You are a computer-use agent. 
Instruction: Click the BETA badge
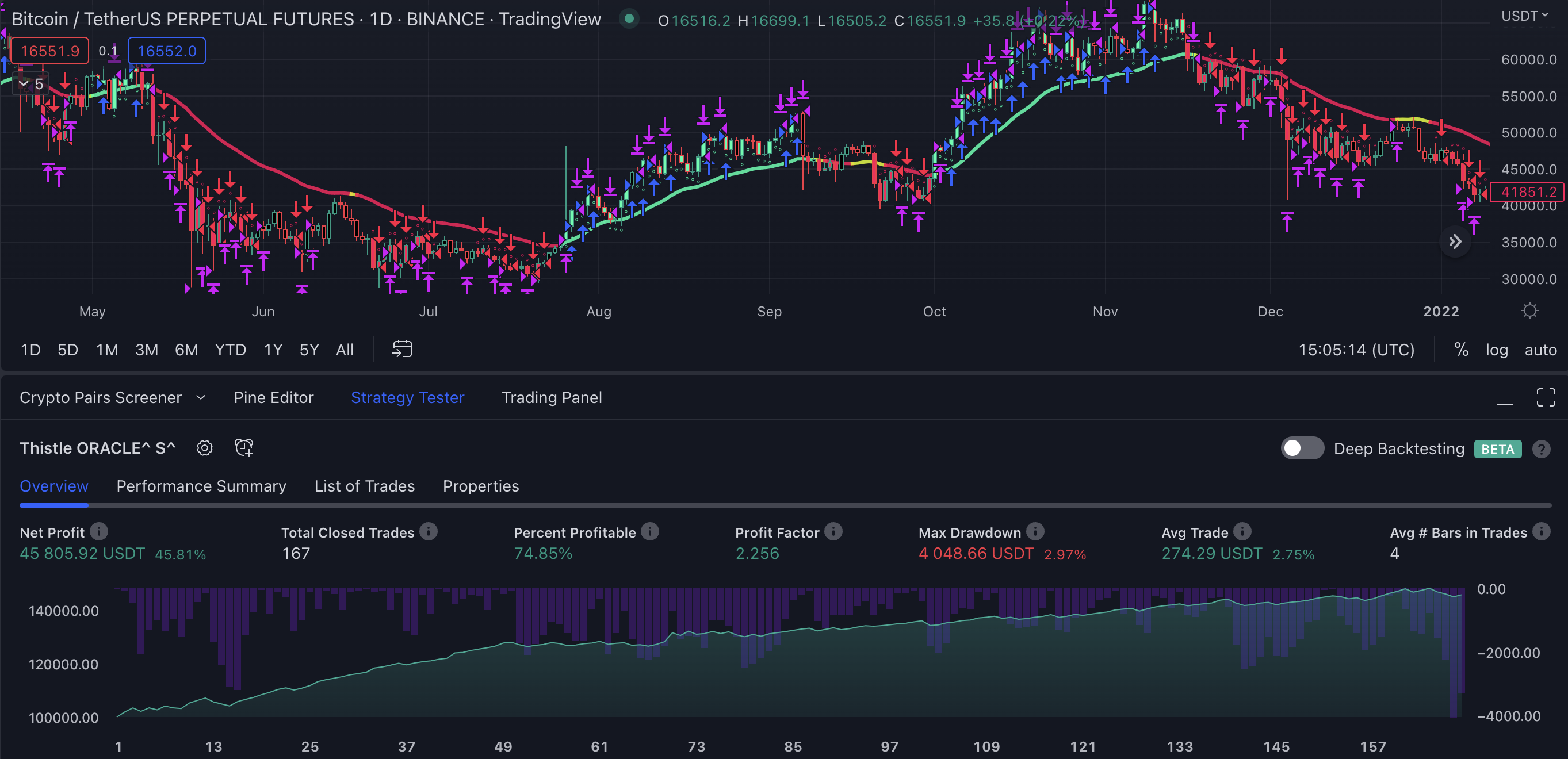click(x=1497, y=449)
